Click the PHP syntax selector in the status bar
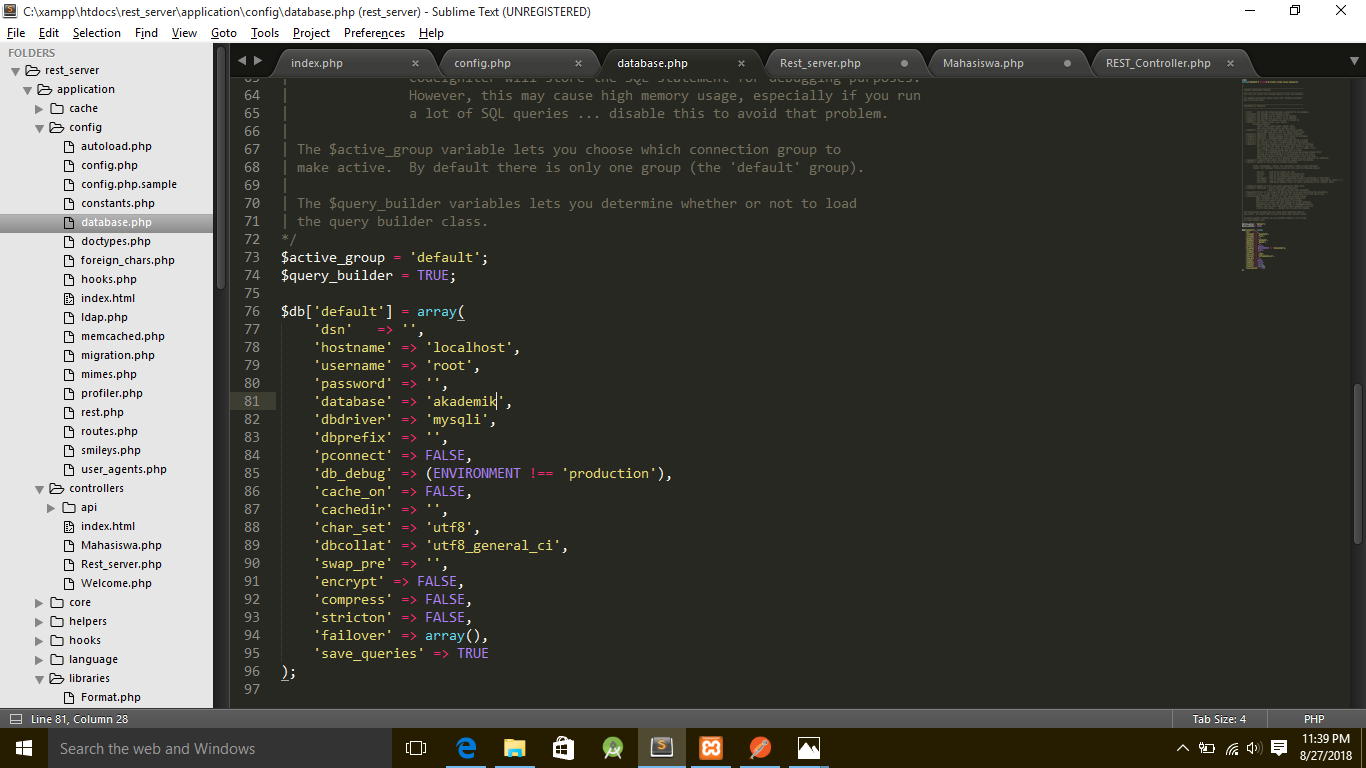Image resolution: width=1366 pixels, height=768 pixels. click(1313, 719)
